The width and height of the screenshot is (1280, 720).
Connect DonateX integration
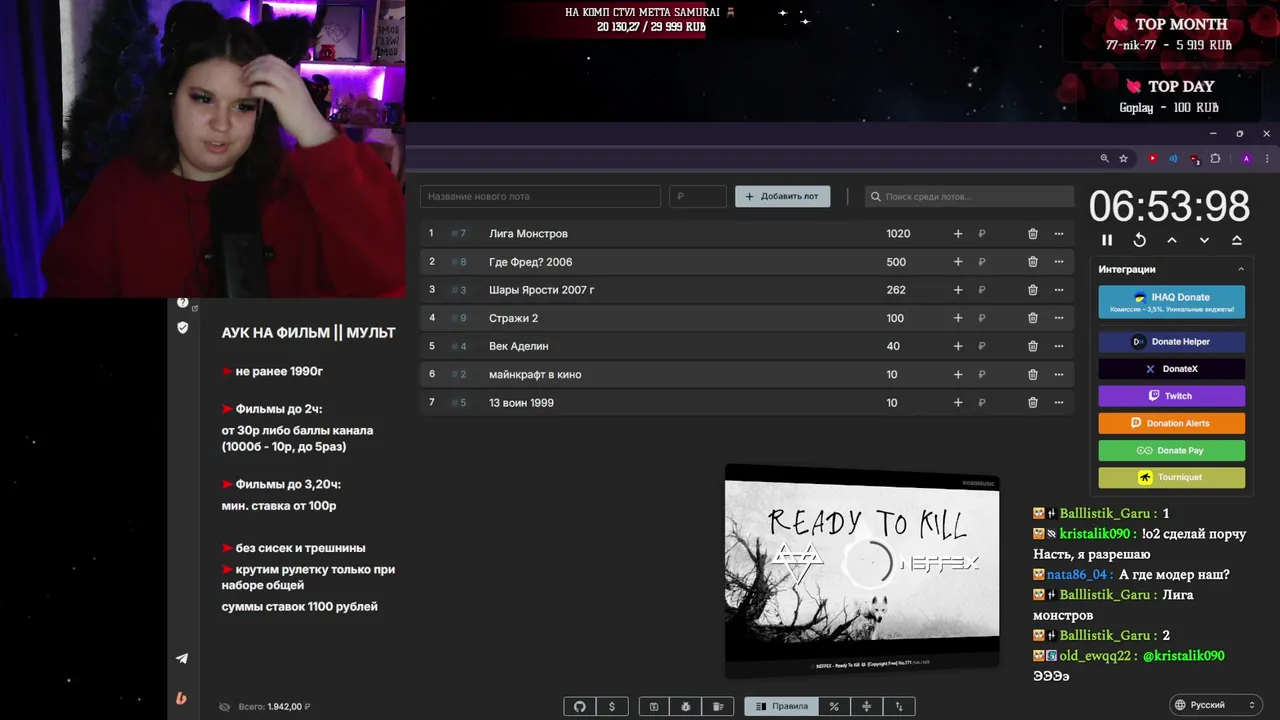pyautogui.click(x=1172, y=369)
